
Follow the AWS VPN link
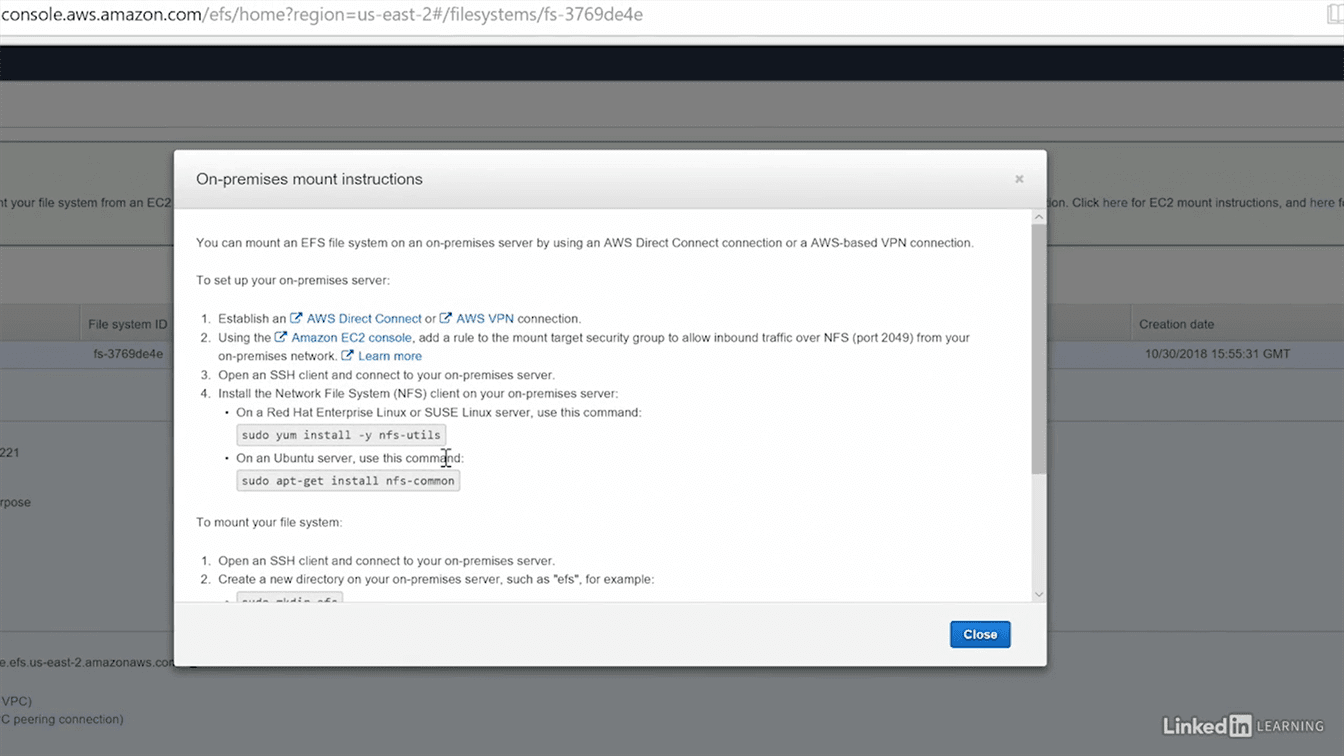(485, 319)
